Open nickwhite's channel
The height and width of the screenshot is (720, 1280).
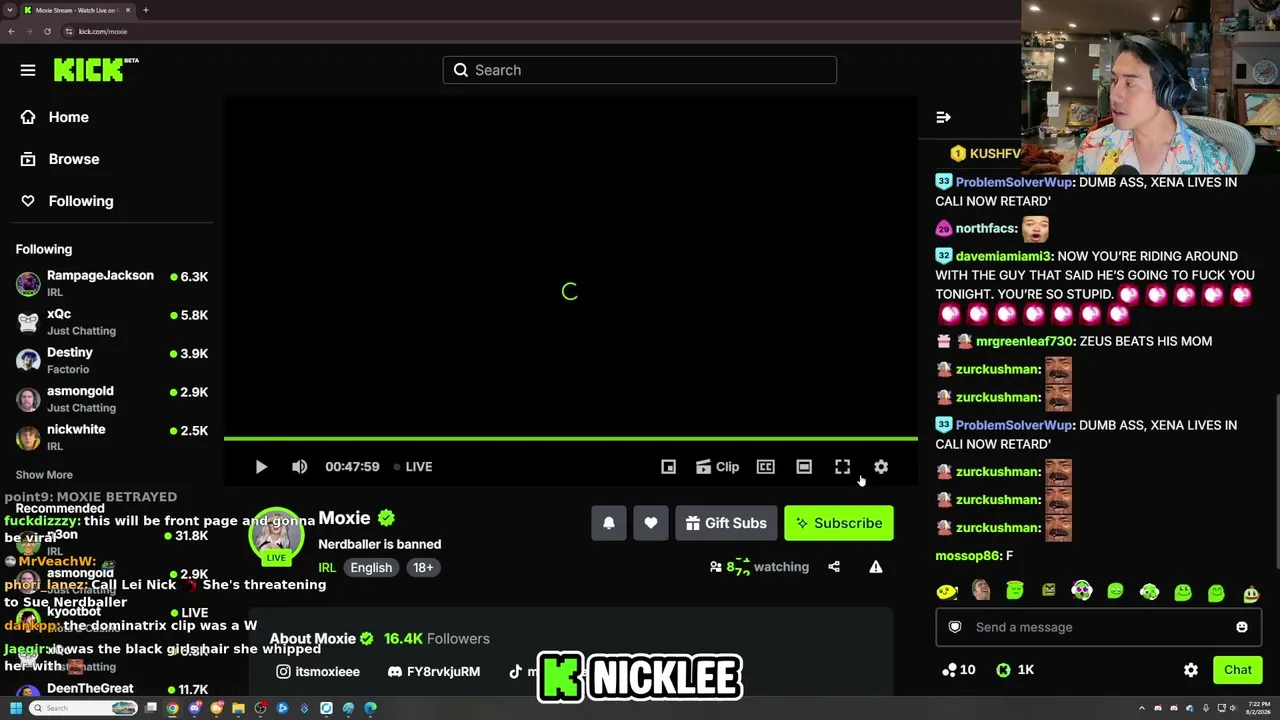click(x=112, y=437)
